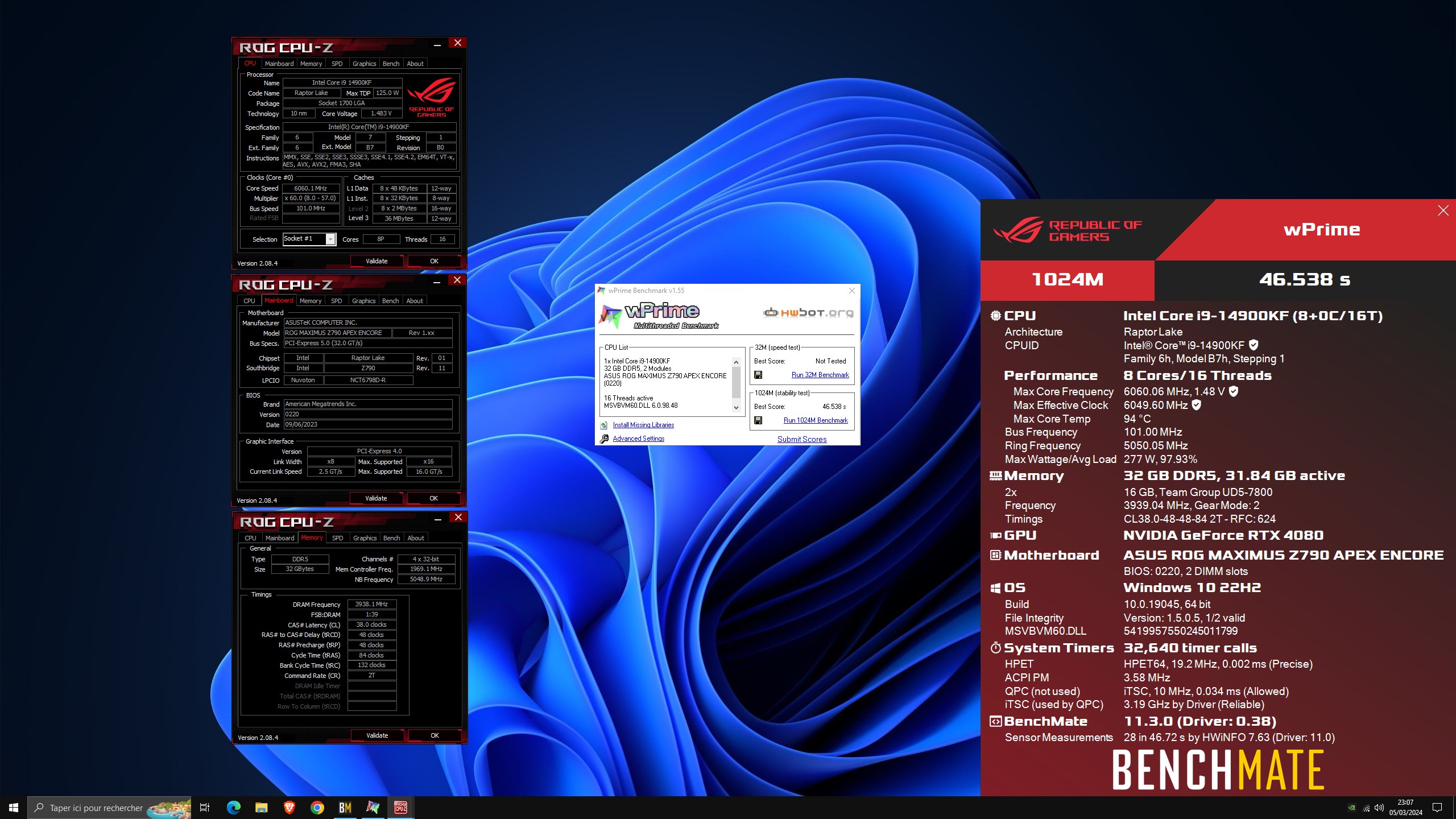Image resolution: width=1456 pixels, height=819 pixels.
Task: Click the taskbar search box
Action: click(x=109, y=808)
